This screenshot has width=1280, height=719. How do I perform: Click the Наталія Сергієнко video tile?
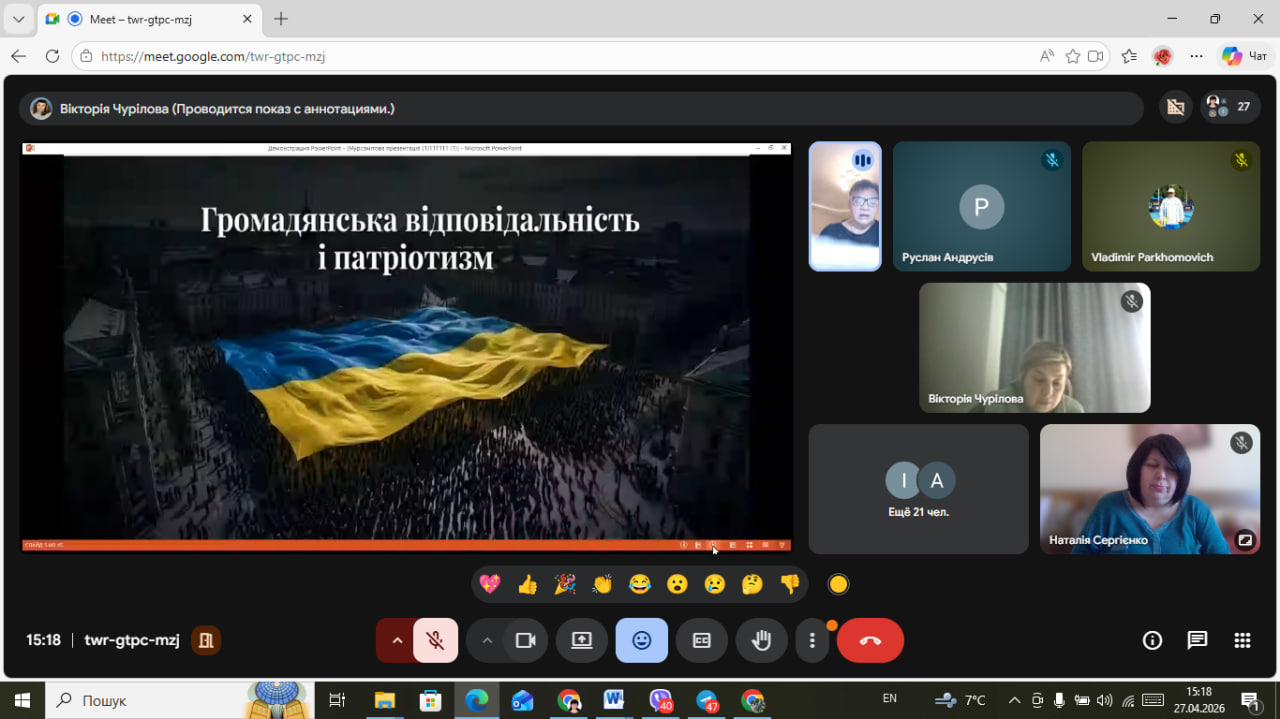pos(1149,489)
